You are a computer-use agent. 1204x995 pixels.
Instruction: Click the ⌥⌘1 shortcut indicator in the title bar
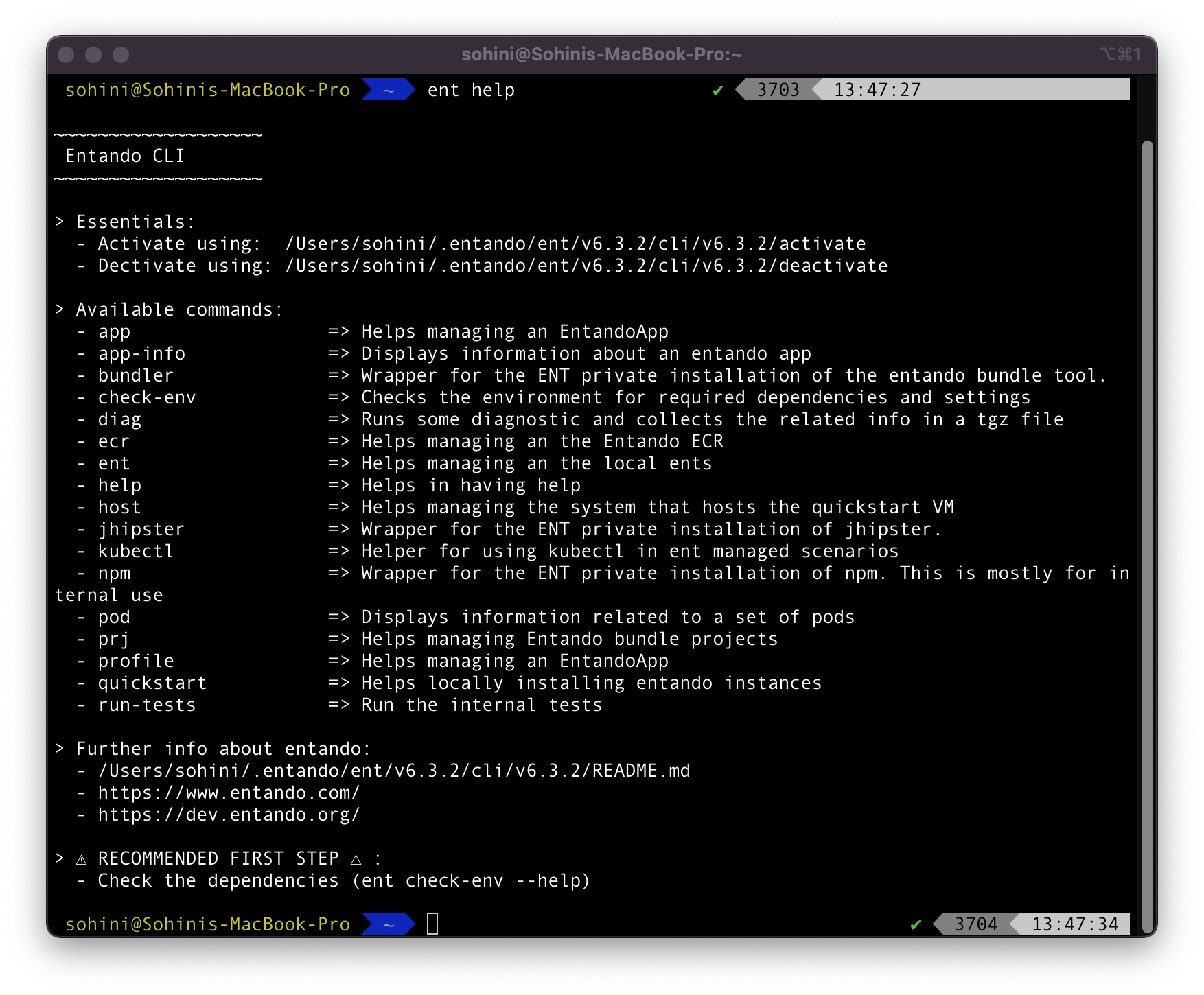coord(1120,54)
